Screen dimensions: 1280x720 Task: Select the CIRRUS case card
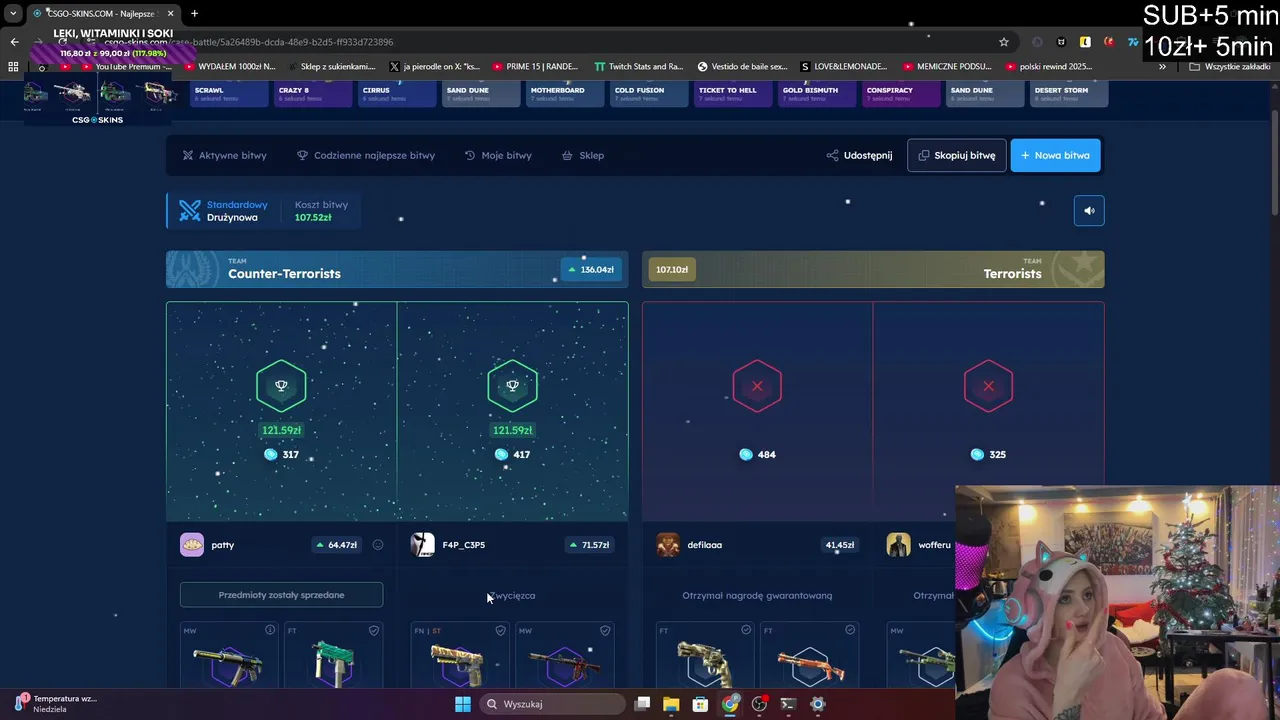coord(397,93)
